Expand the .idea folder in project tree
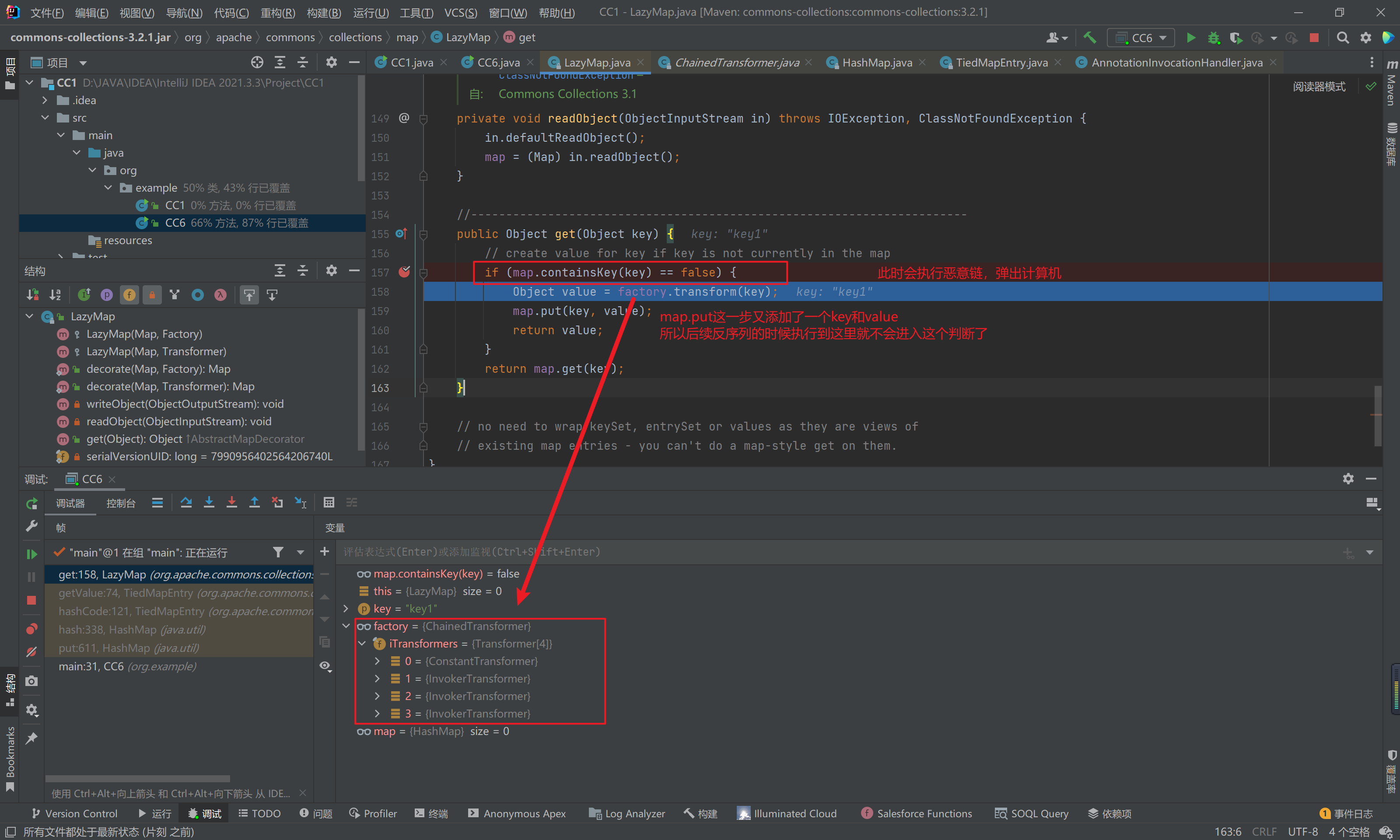 45,100
